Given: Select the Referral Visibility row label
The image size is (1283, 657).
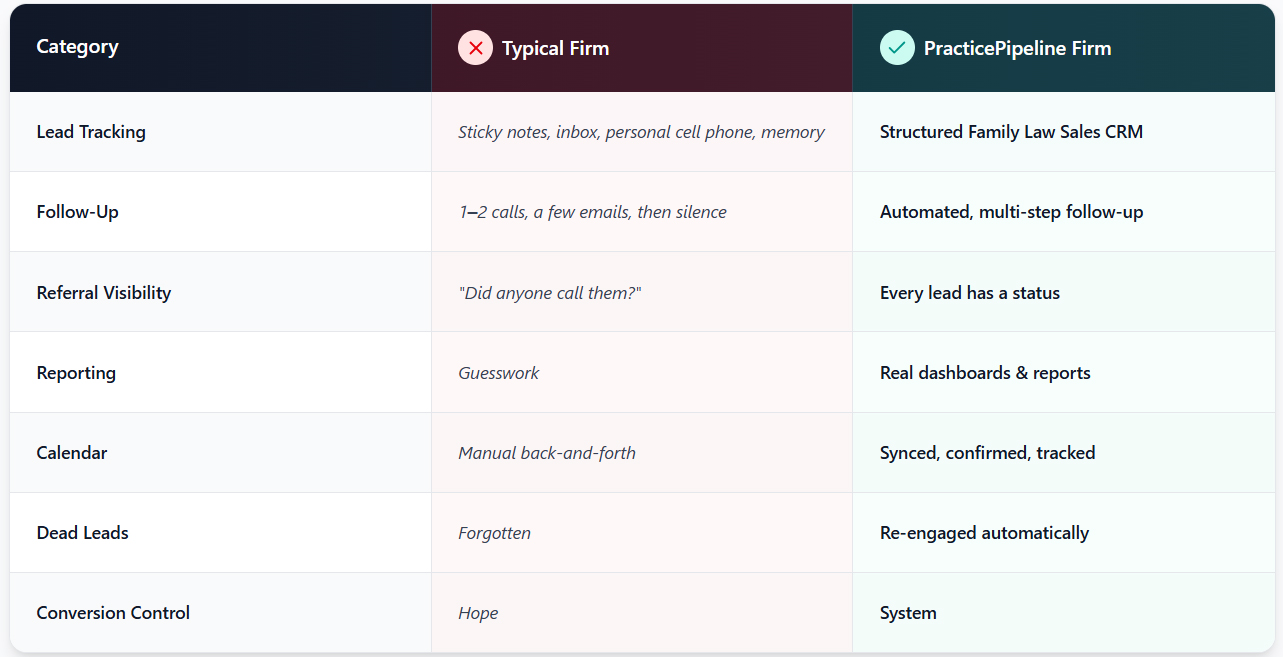Looking at the screenshot, I should (x=104, y=293).
